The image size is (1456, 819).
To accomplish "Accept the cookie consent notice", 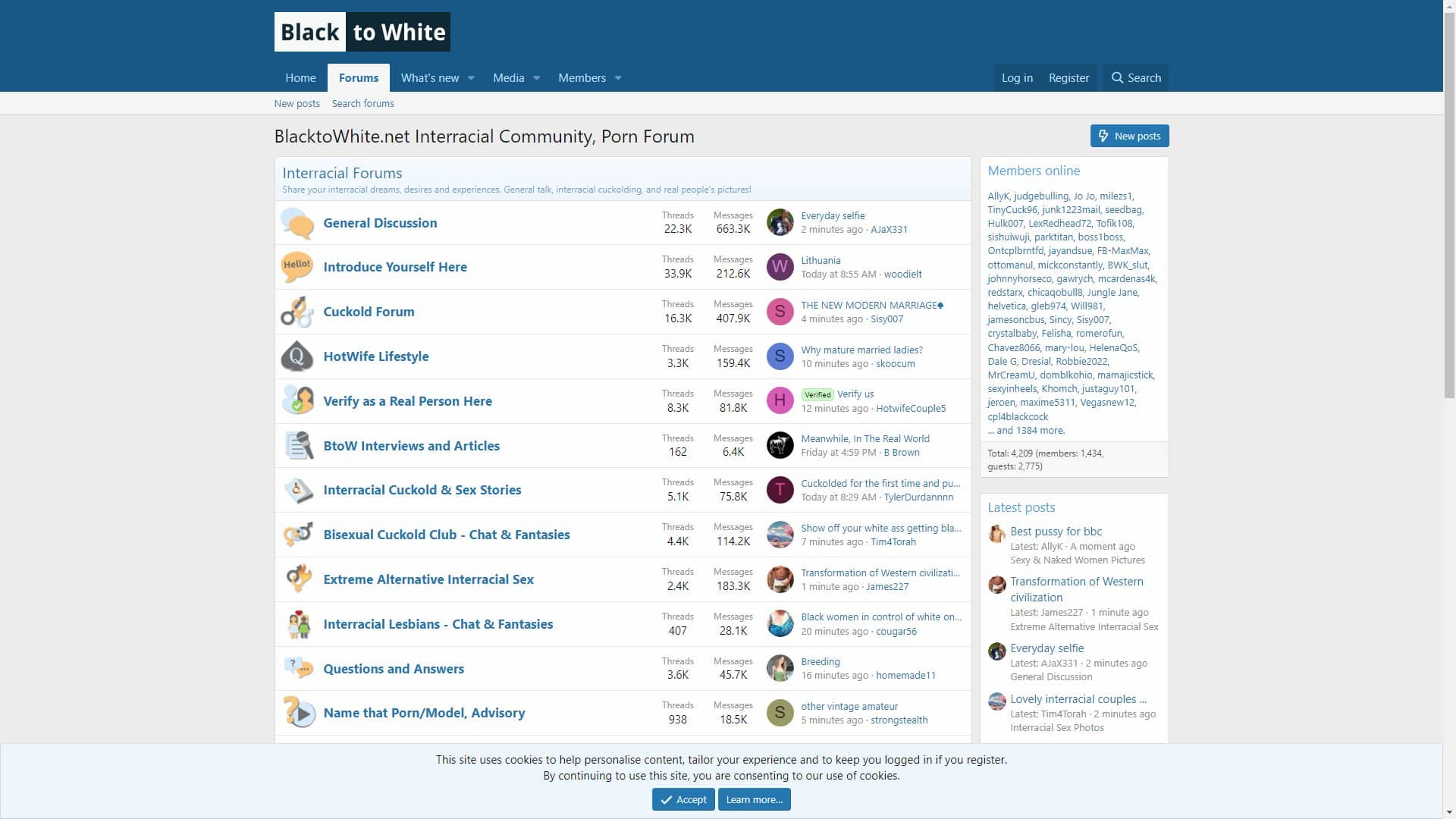I will 682,799.
